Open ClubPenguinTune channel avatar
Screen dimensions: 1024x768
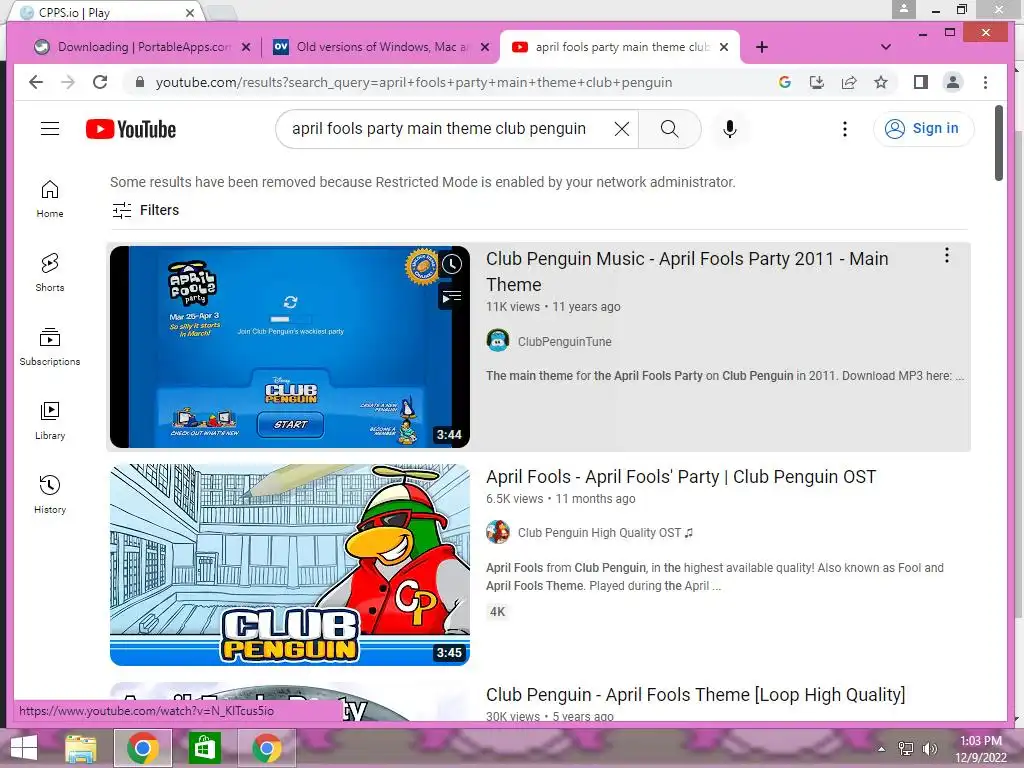coord(498,341)
